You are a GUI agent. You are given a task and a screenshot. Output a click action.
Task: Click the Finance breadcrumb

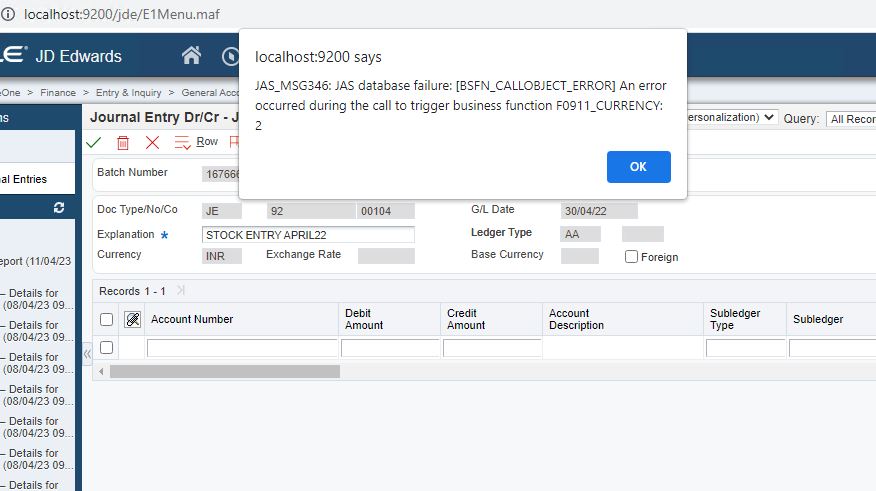(x=58, y=93)
